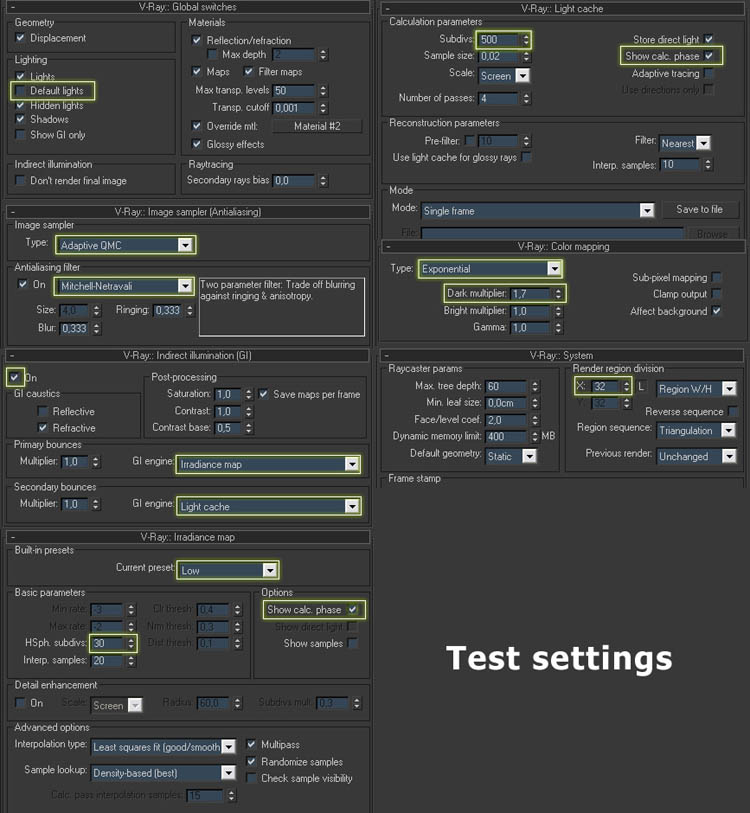Click the HSph. subdivs spinner arrows
The width and height of the screenshot is (750, 813).
(132, 643)
